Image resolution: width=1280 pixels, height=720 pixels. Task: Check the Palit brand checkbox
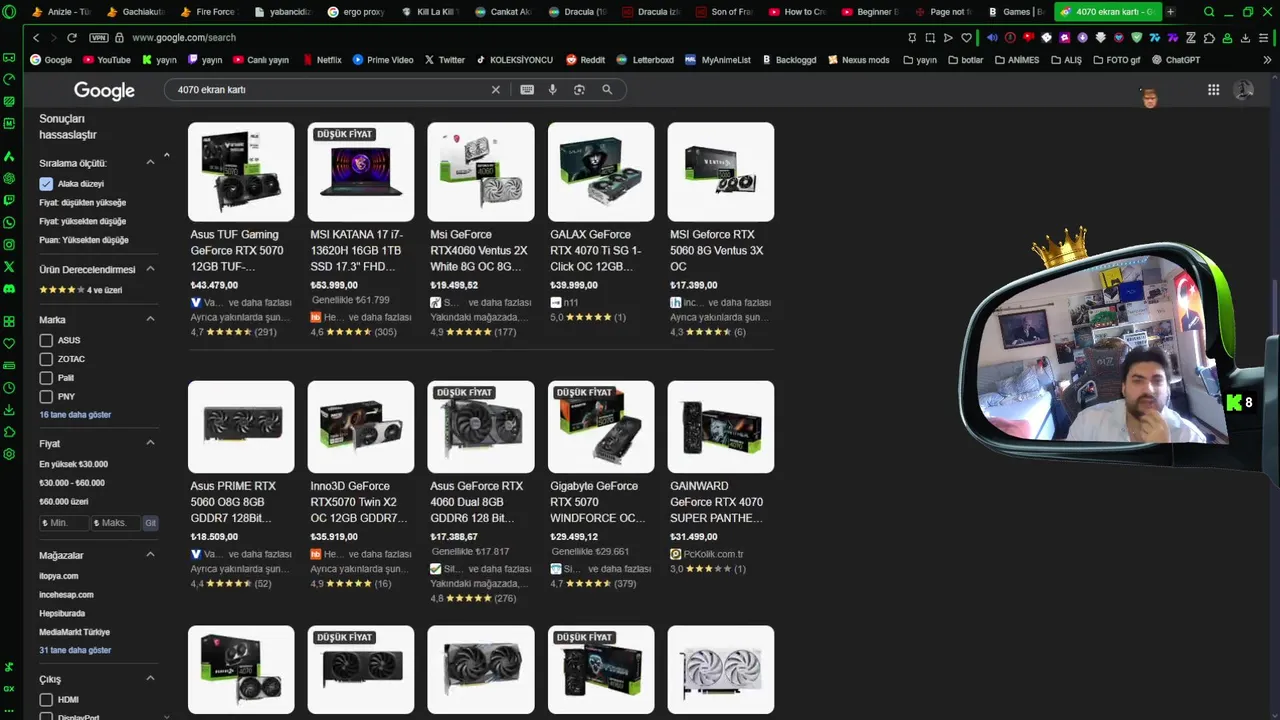[x=46, y=378]
